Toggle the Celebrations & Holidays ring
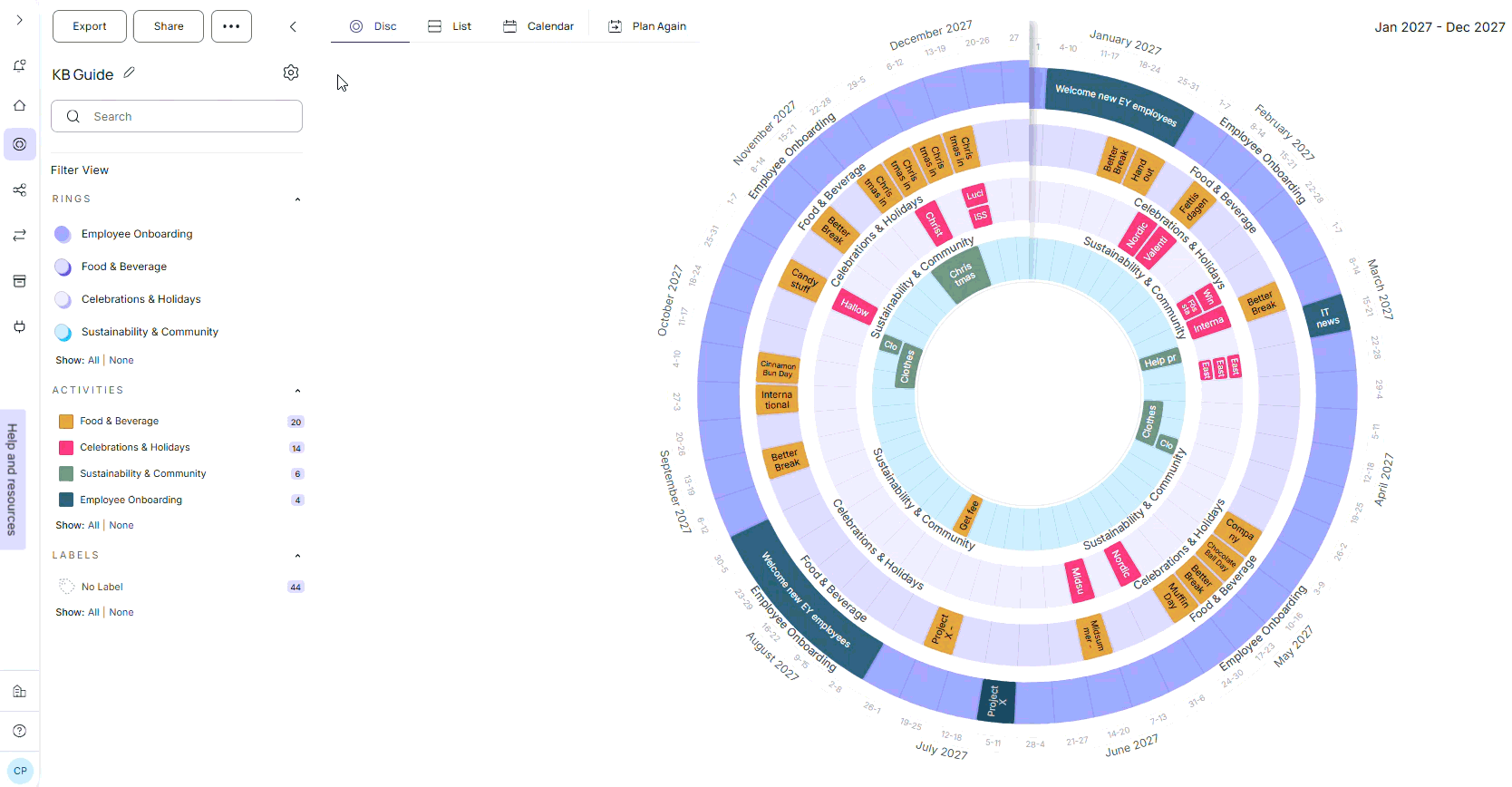The image size is (1512, 787). click(63, 299)
